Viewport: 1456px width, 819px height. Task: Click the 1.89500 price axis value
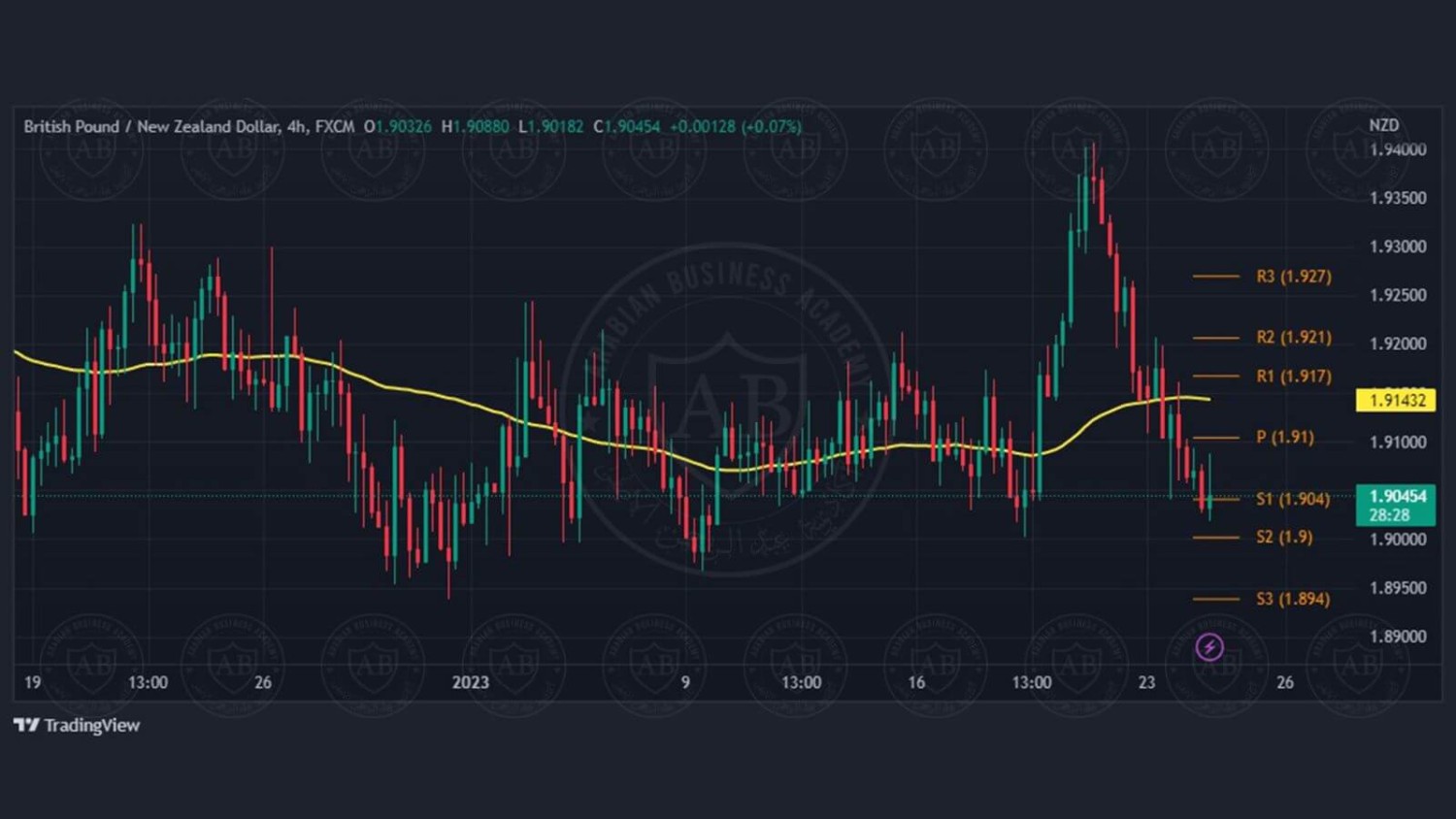click(x=1398, y=588)
